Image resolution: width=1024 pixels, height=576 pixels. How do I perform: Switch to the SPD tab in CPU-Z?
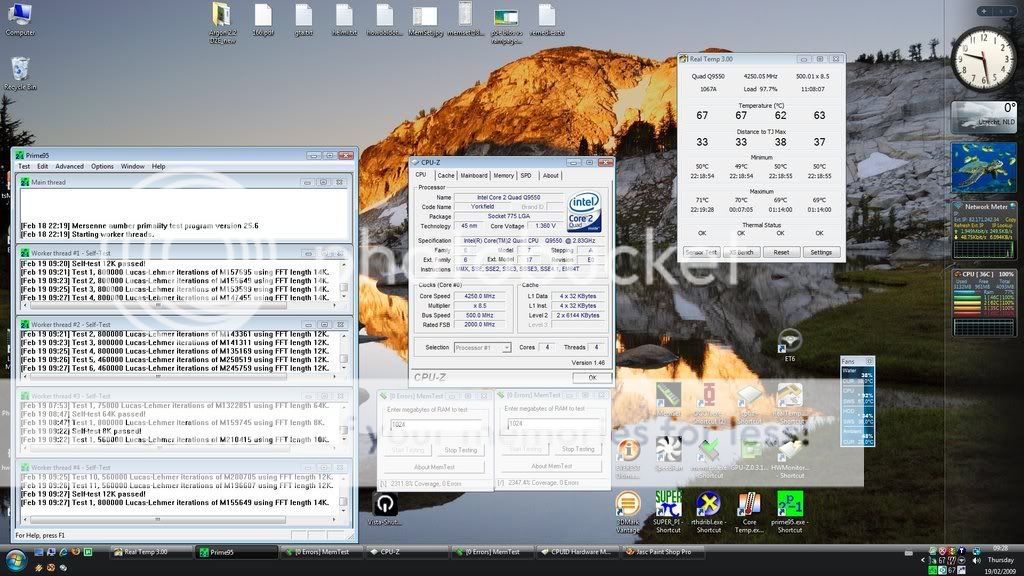(526, 176)
